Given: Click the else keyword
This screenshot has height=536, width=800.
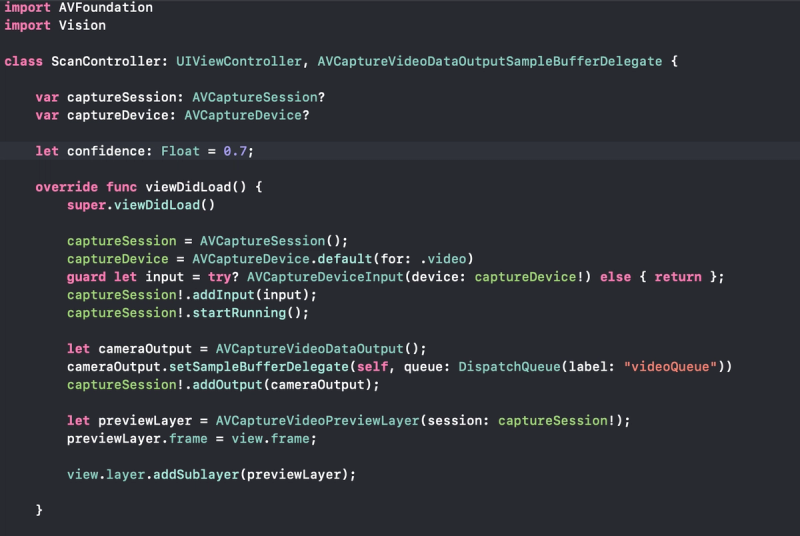Looking at the screenshot, I should 615,277.
